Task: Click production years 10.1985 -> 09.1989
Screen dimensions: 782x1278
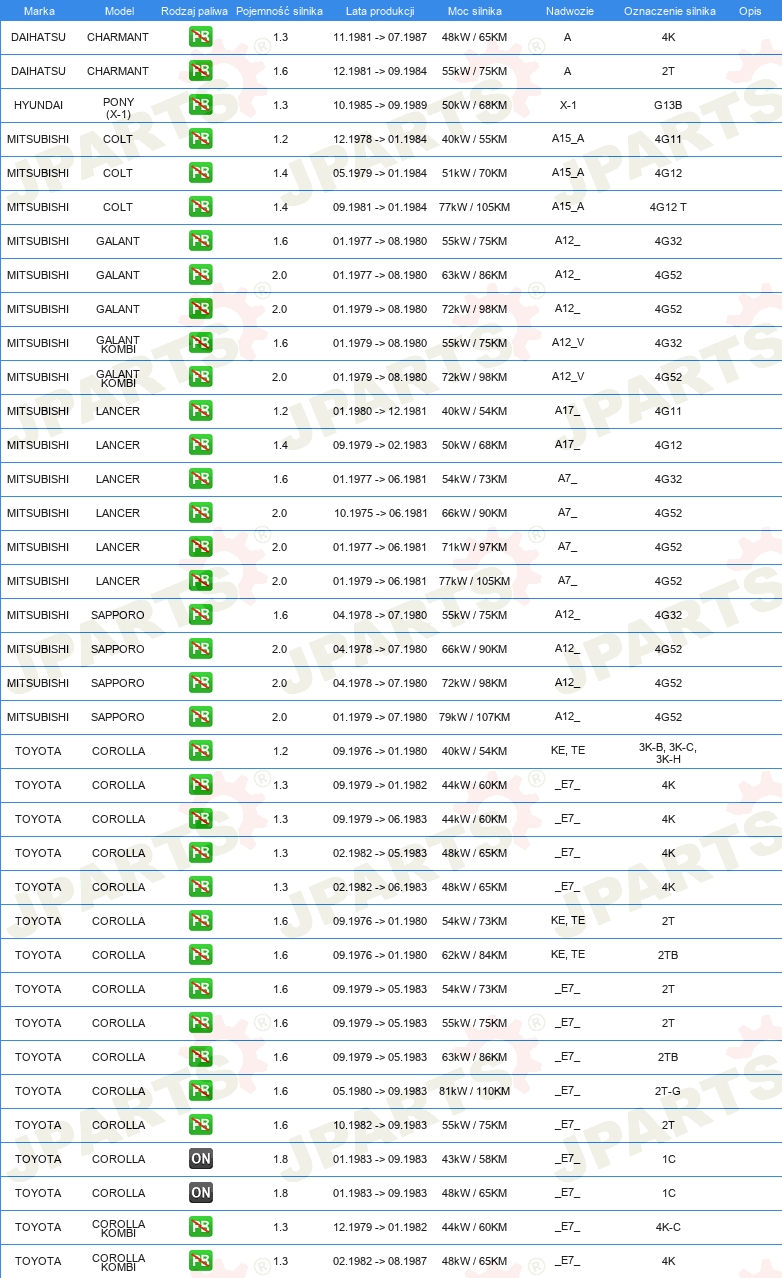Action: tap(380, 105)
